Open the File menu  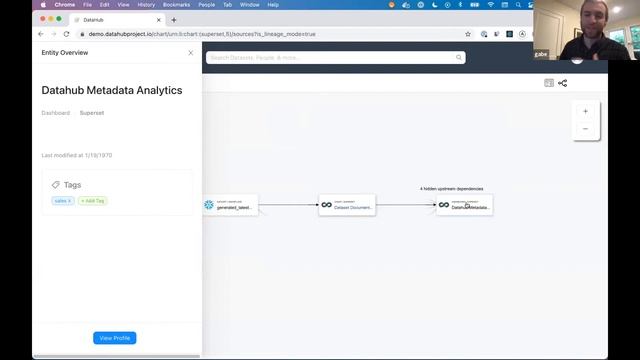click(87, 5)
